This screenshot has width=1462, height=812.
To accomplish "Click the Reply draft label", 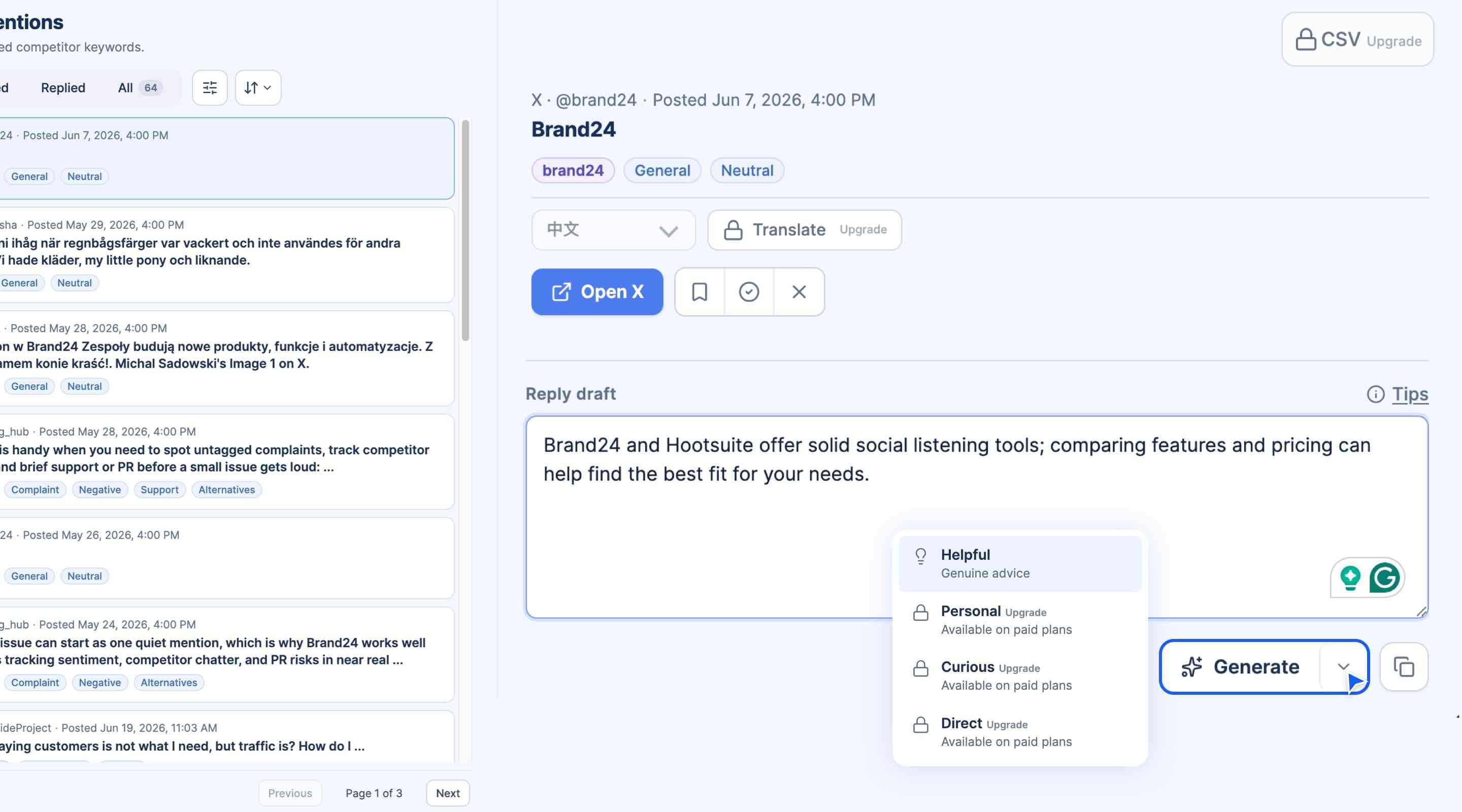I will [x=571, y=393].
